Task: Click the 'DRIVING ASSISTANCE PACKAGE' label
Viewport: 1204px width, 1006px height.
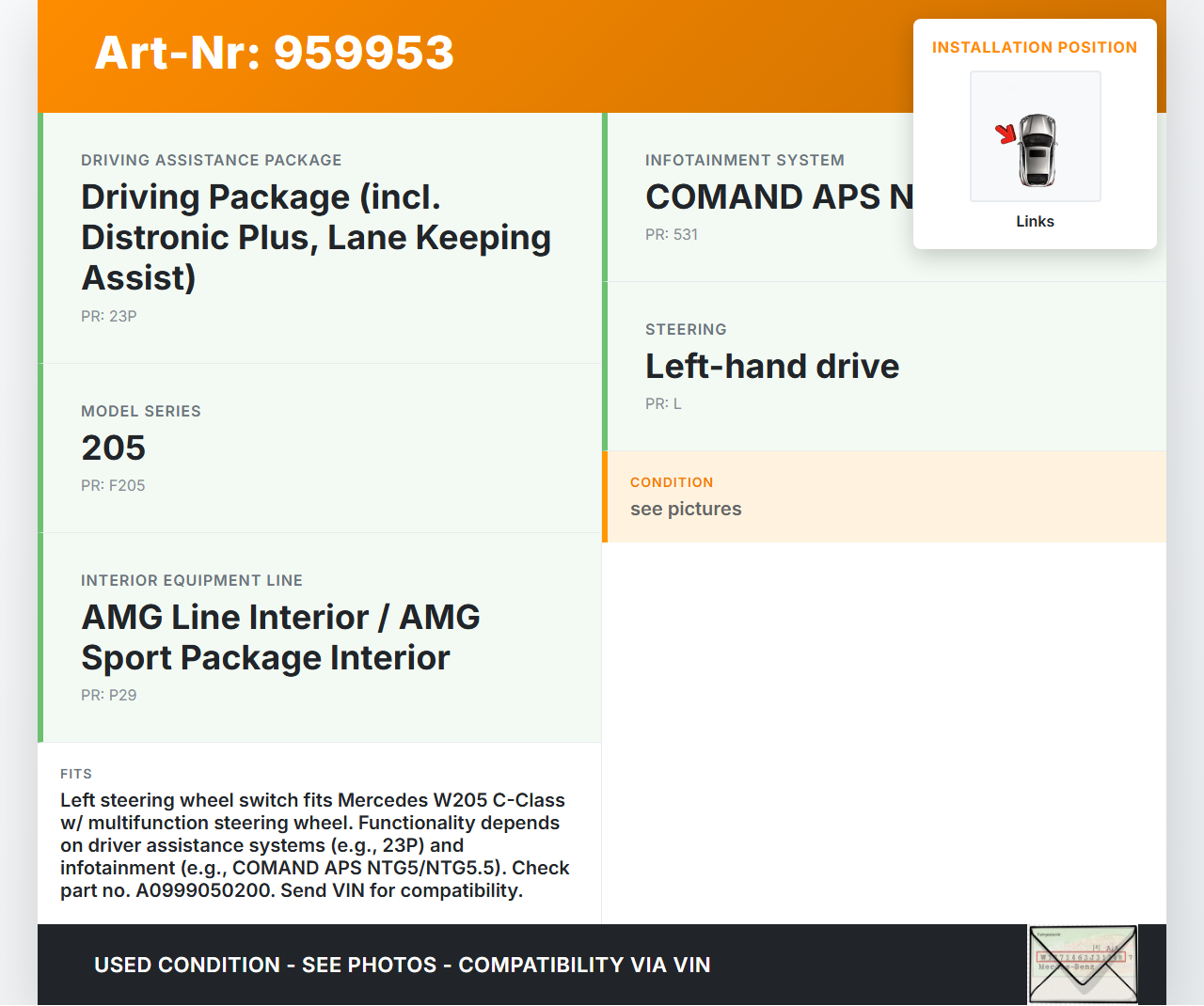Action: tap(211, 160)
